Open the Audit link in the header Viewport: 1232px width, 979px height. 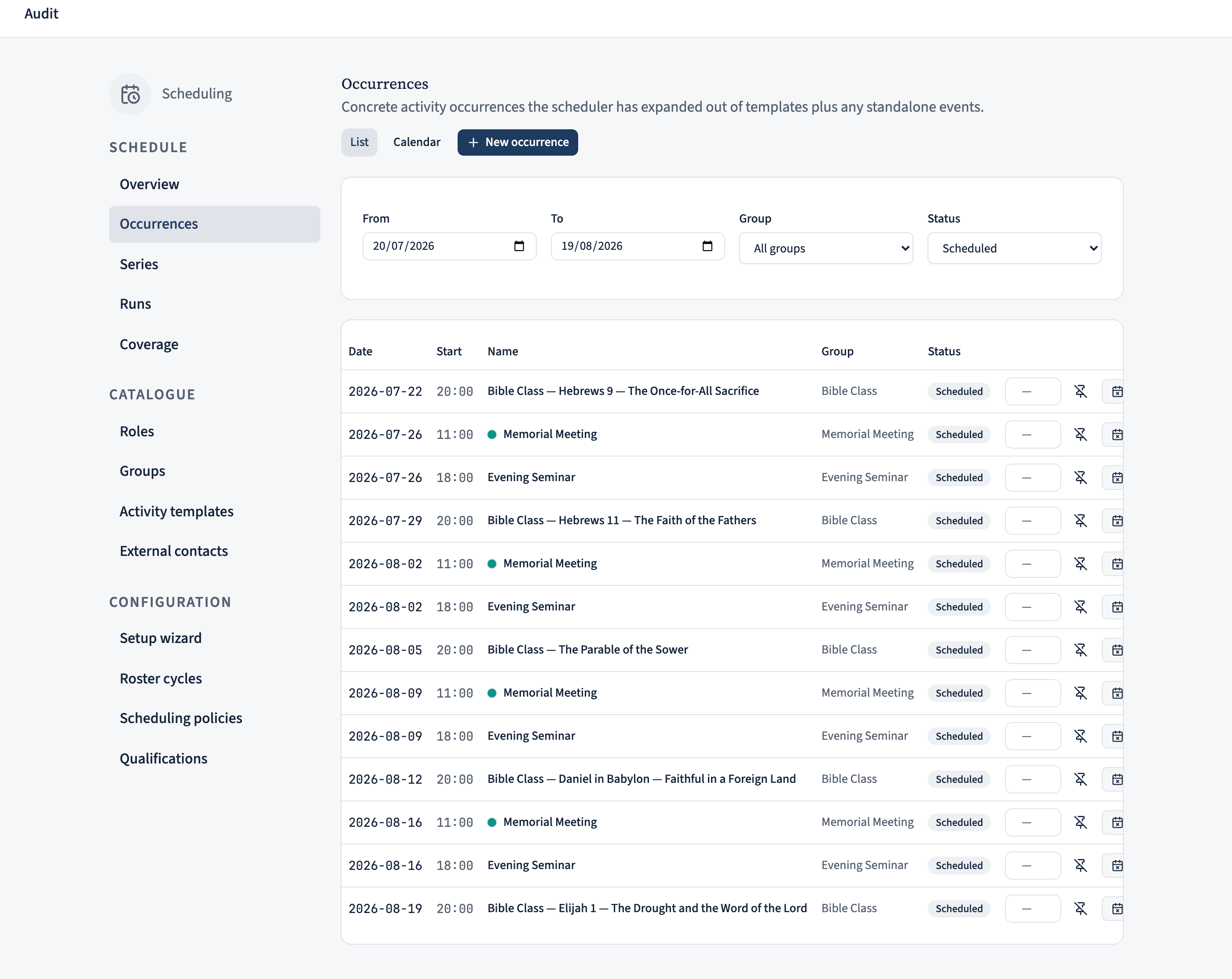tap(41, 14)
